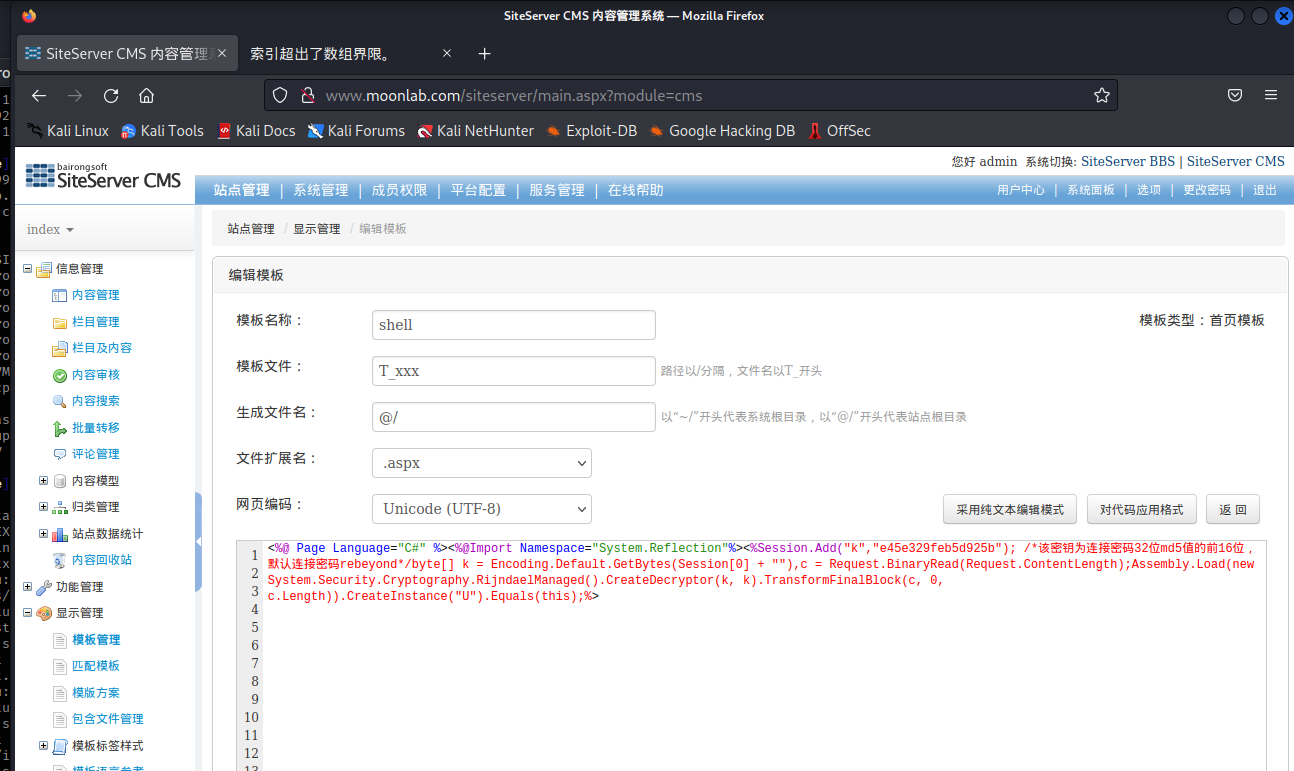
Task: Expand the 站点数据统计 tree node
Action: (x=43, y=534)
